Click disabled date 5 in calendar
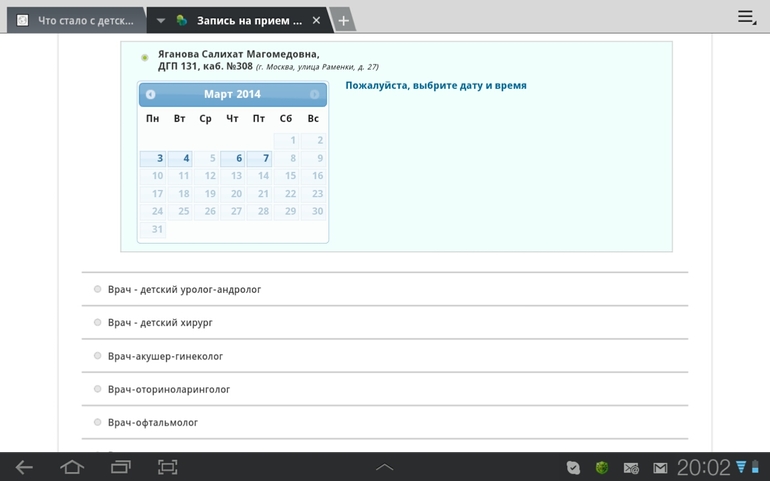Screen dimensions: 770x481 206,158
